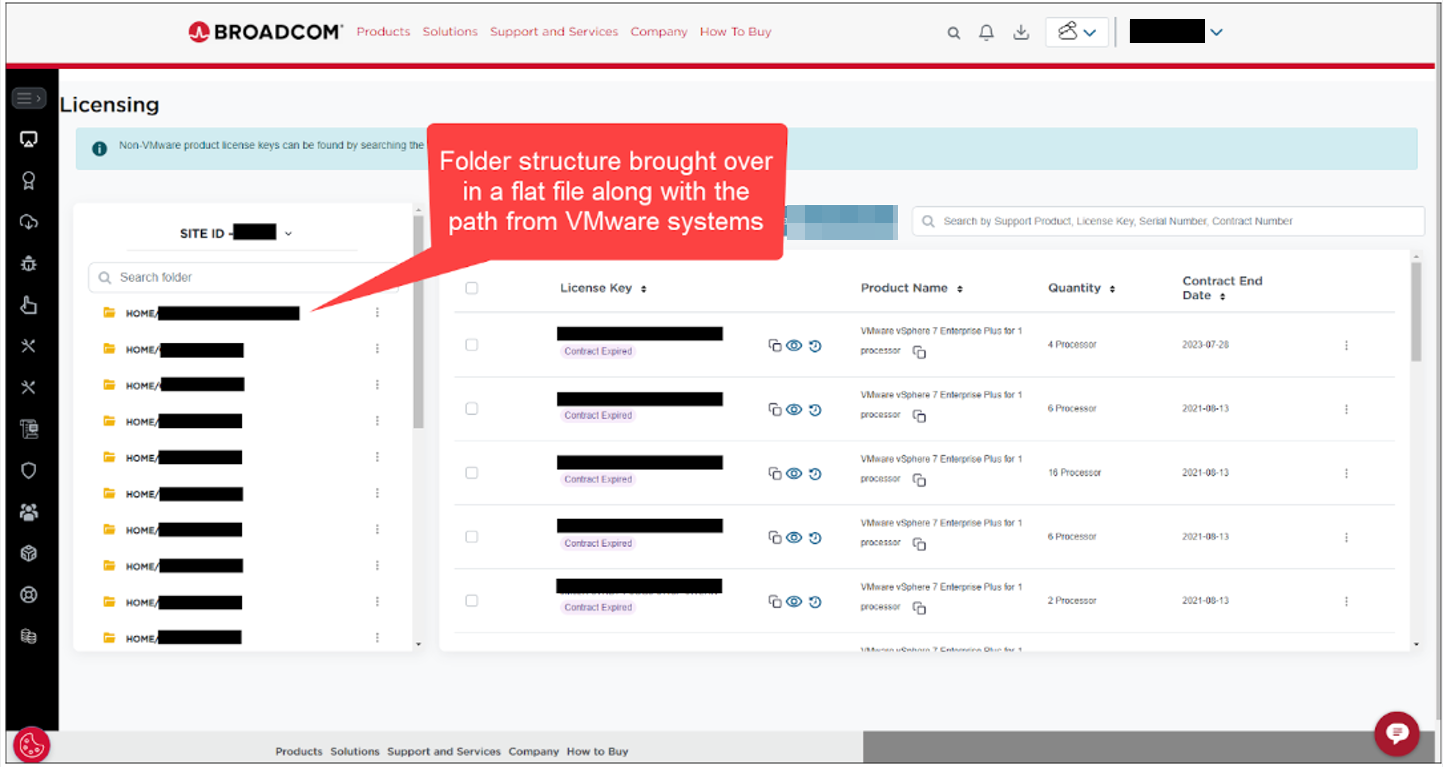The image size is (1443, 767).
Task: Click the Broadcom logo
Action: (265, 32)
